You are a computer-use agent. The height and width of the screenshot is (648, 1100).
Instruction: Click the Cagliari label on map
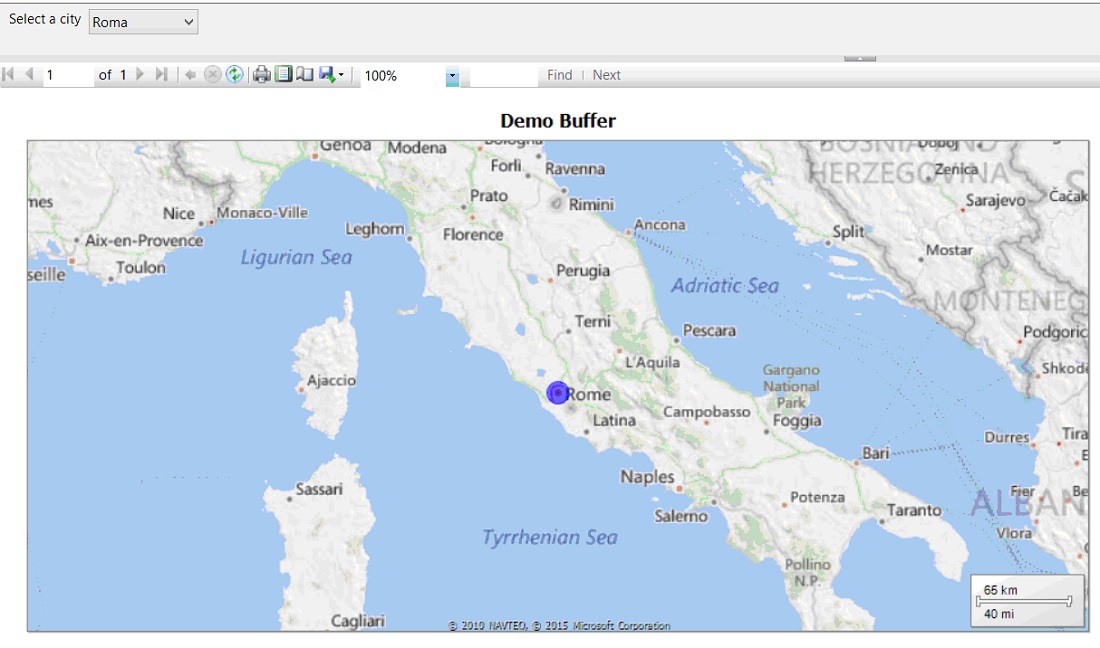tap(358, 621)
